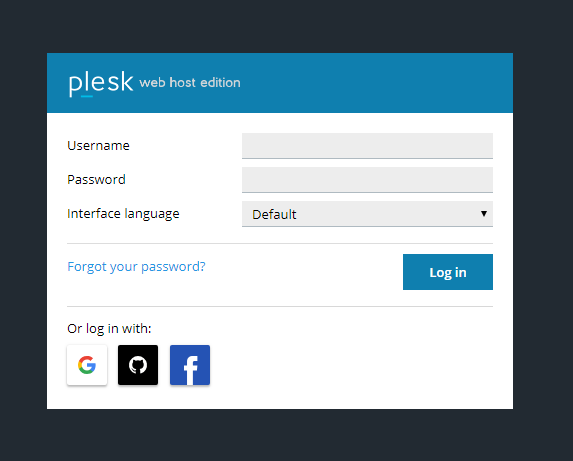Click the 'web host edition' header text

click(x=190, y=83)
